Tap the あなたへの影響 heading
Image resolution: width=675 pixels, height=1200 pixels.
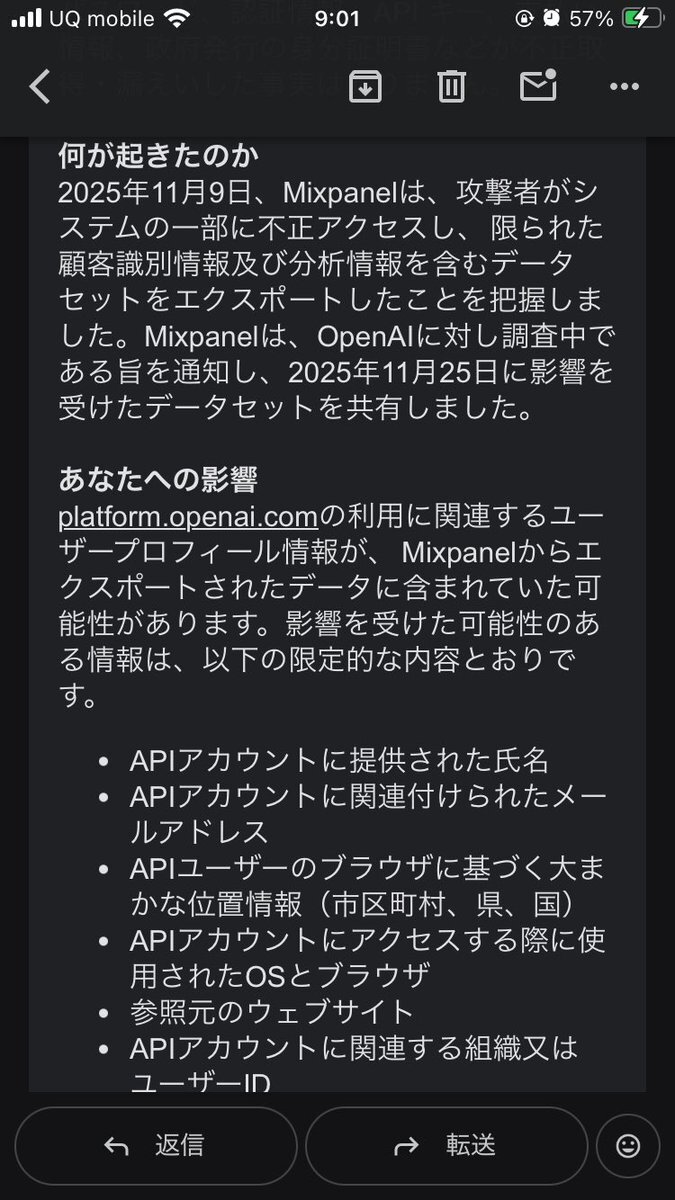(158, 479)
